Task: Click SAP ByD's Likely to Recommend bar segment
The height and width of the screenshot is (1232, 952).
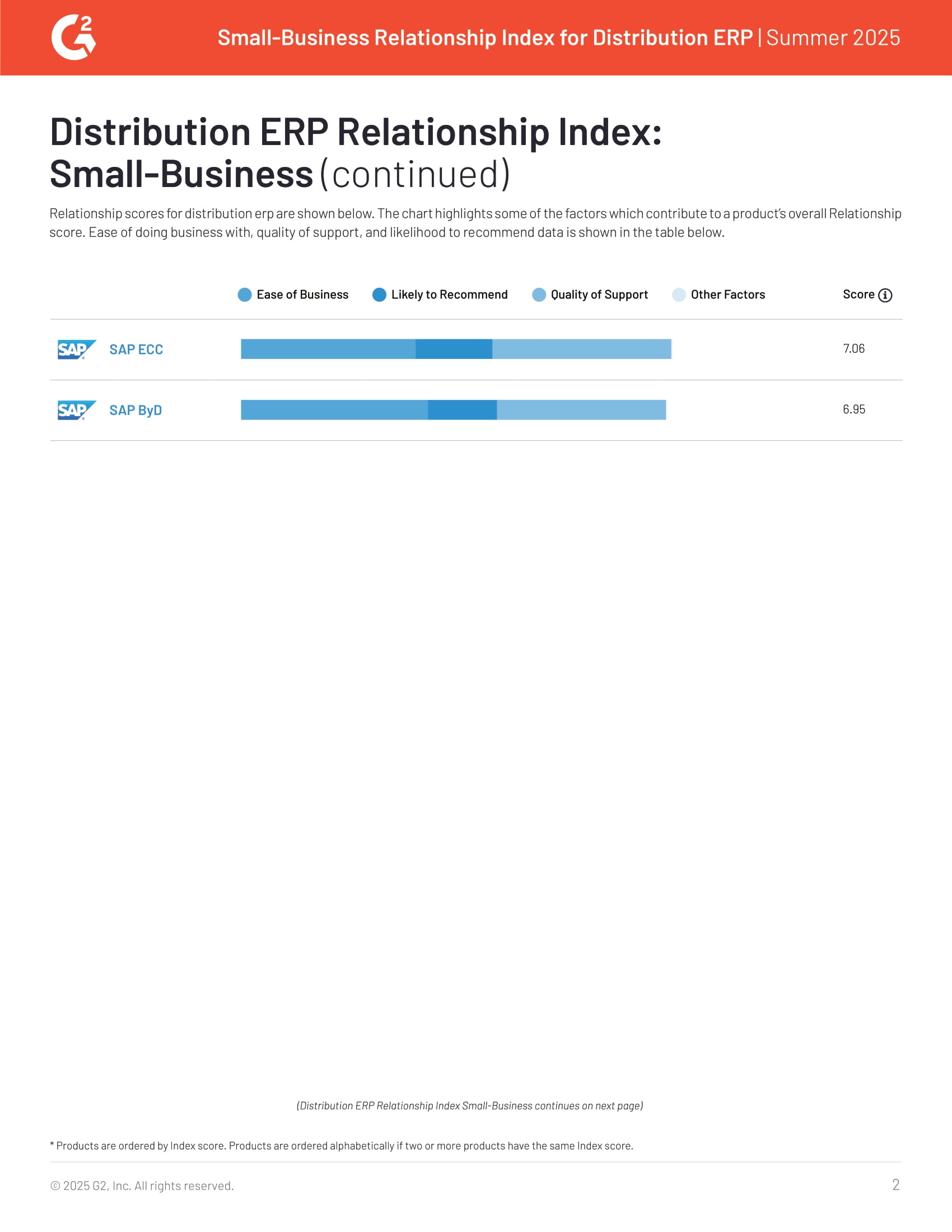Action: coord(462,410)
